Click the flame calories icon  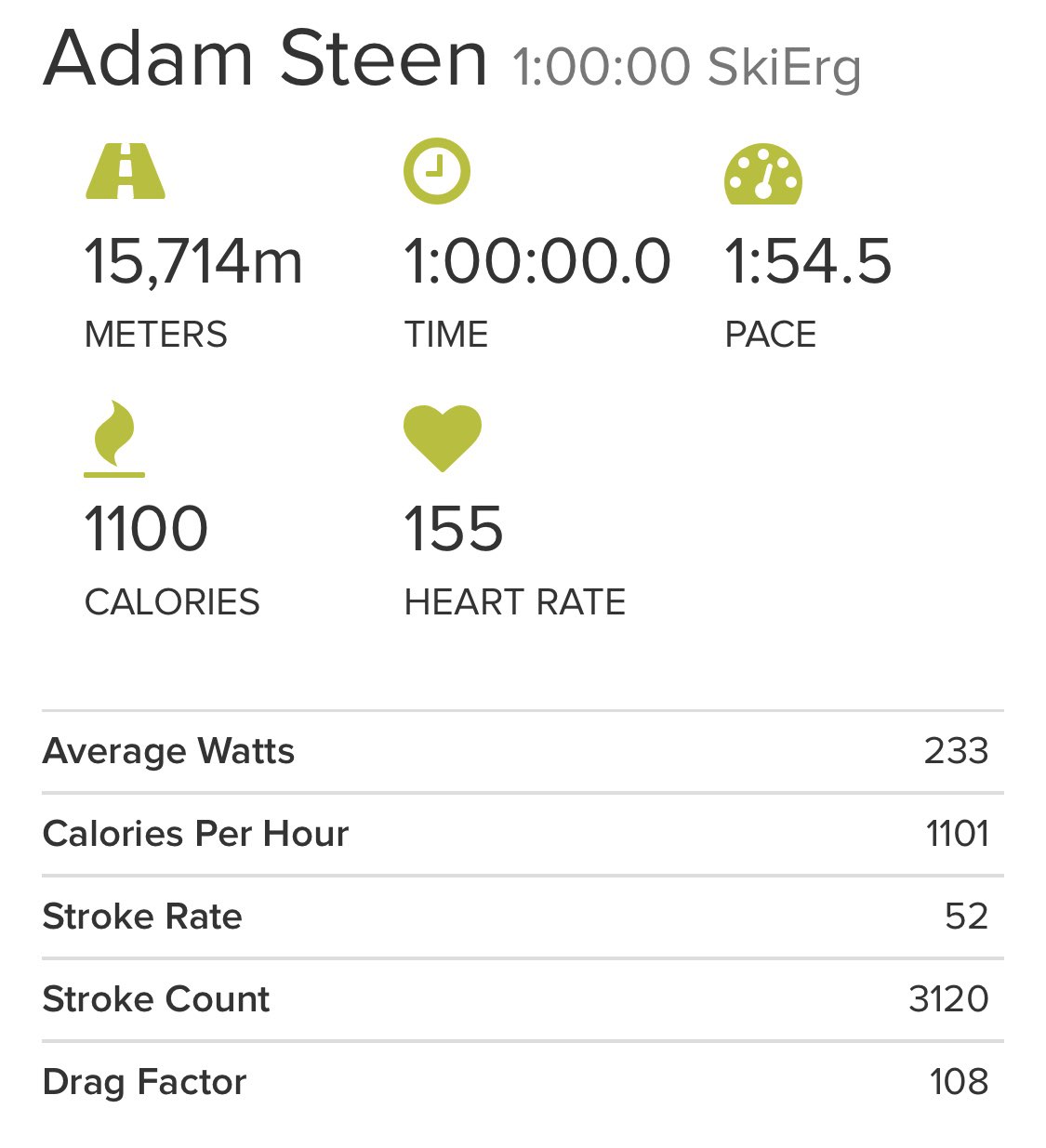pos(114,439)
